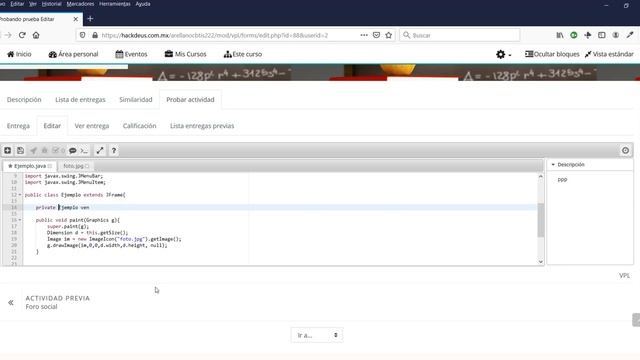Open the Similaridad tab
640x360 pixels.
click(x=136, y=100)
